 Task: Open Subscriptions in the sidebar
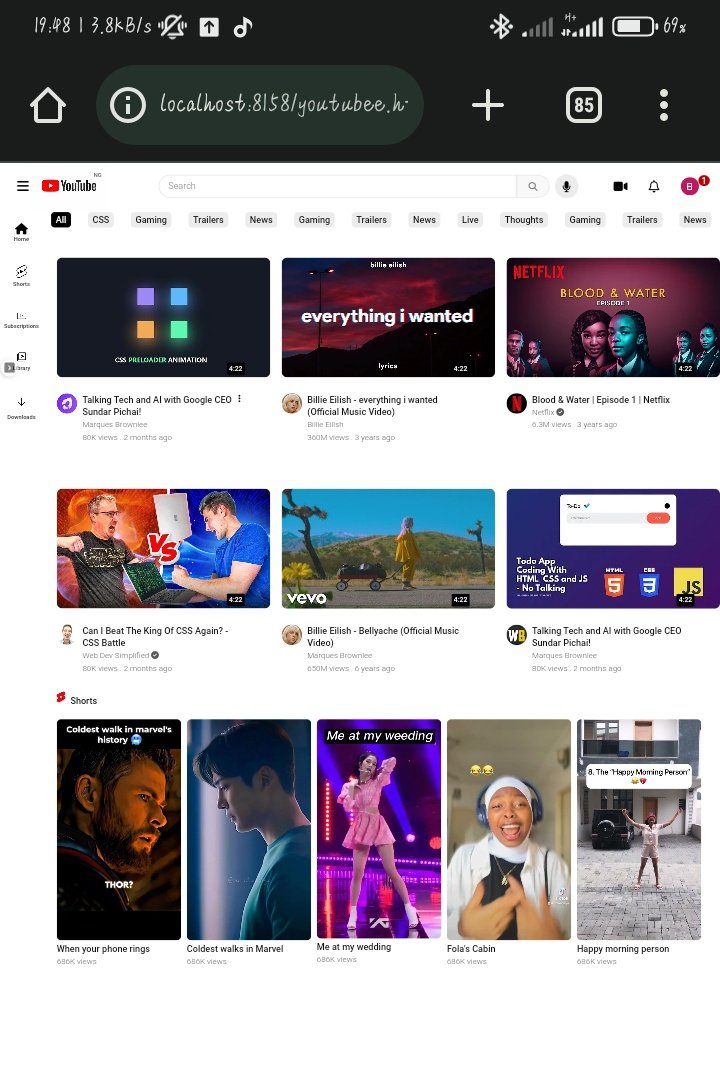coord(21,320)
